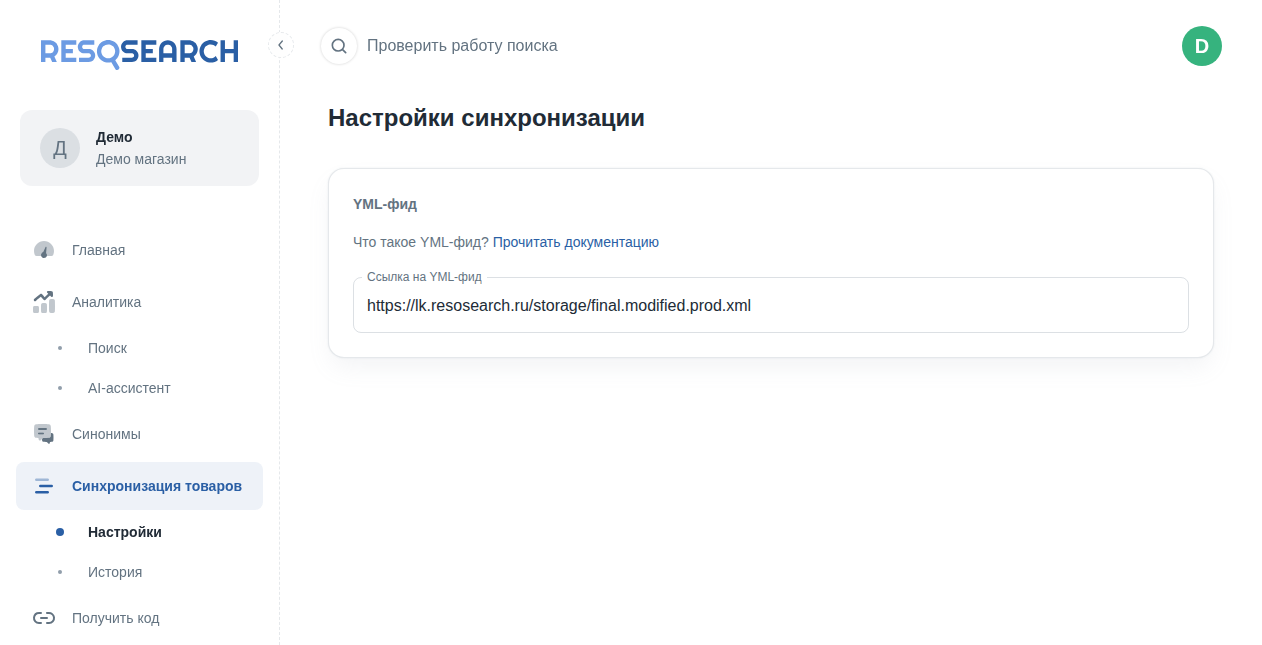Open Прочитать документацию link
Viewport: 1262px width, 645px height.
576,242
